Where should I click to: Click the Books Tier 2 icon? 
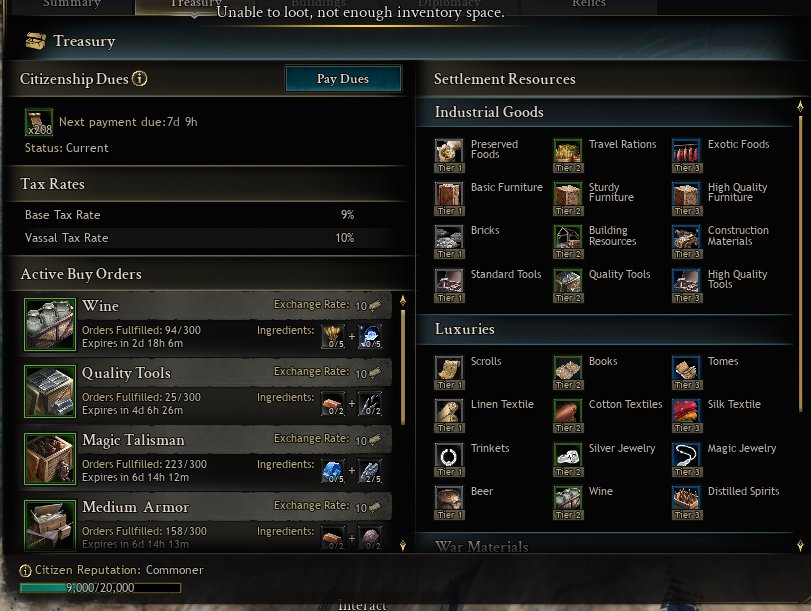coord(567,372)
